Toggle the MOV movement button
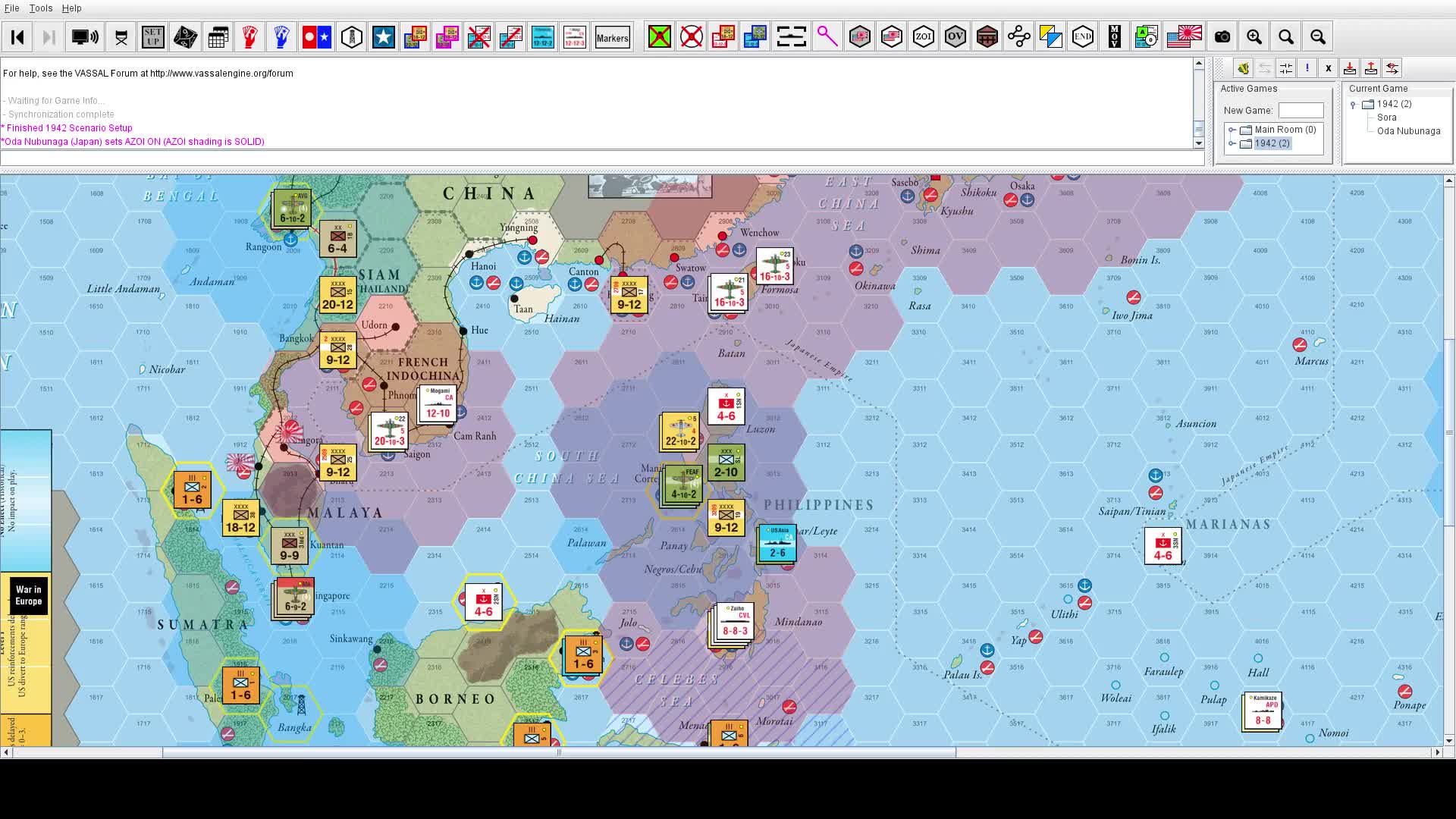 click(1115, 37)
